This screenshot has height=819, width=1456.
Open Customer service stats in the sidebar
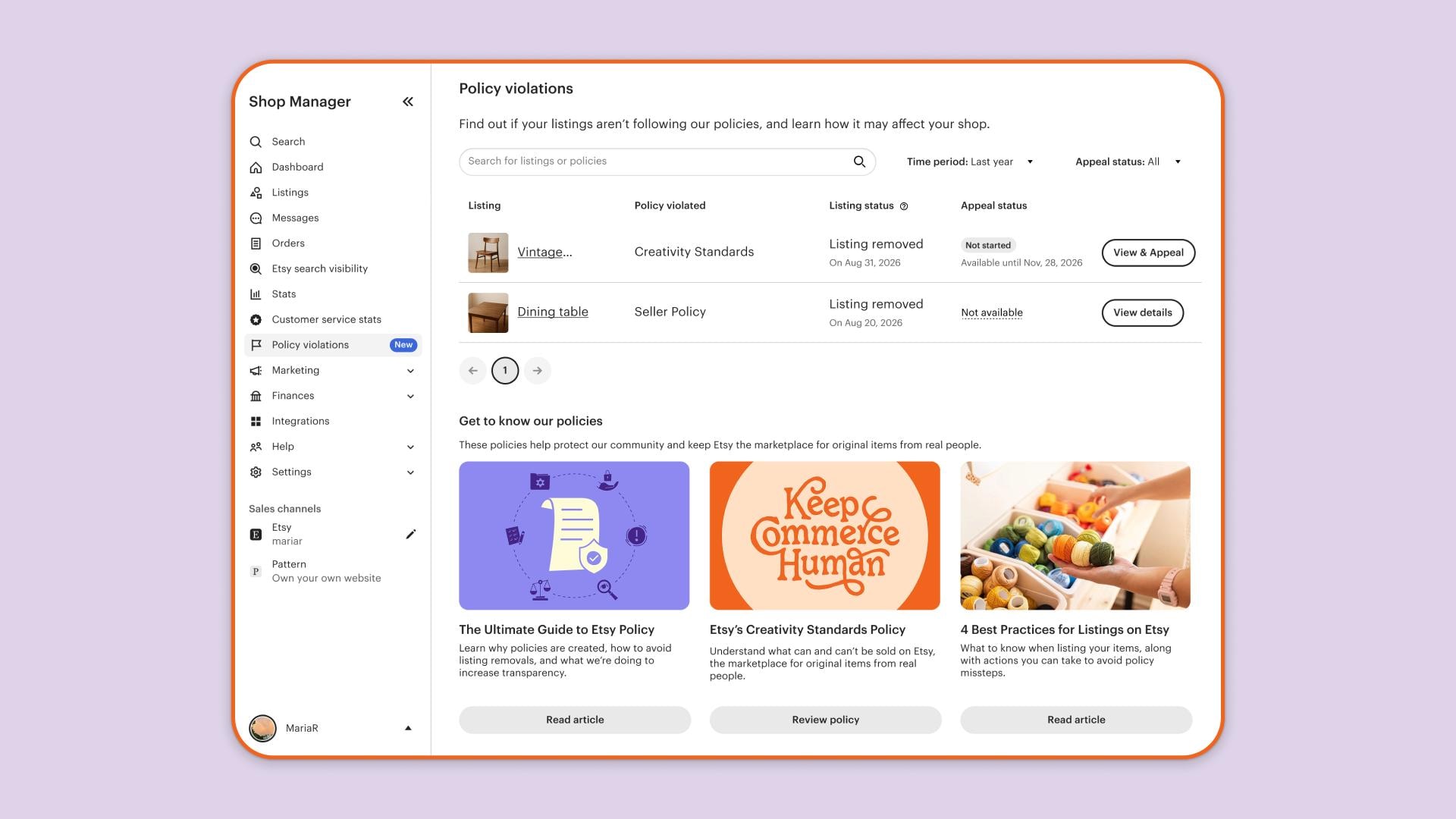[x=326, y=319]
